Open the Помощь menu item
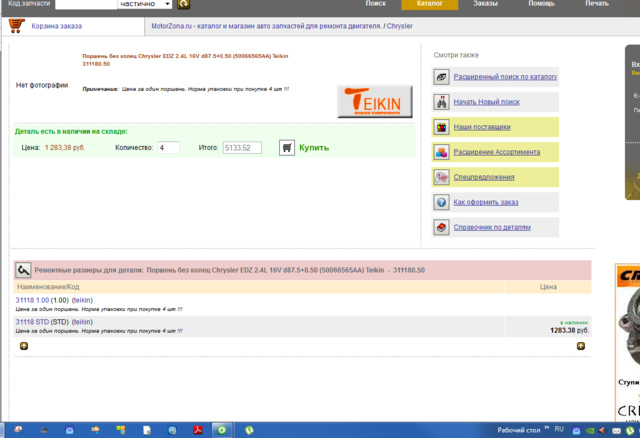Viewport: 640px width, 438px height. pos(541,4)
